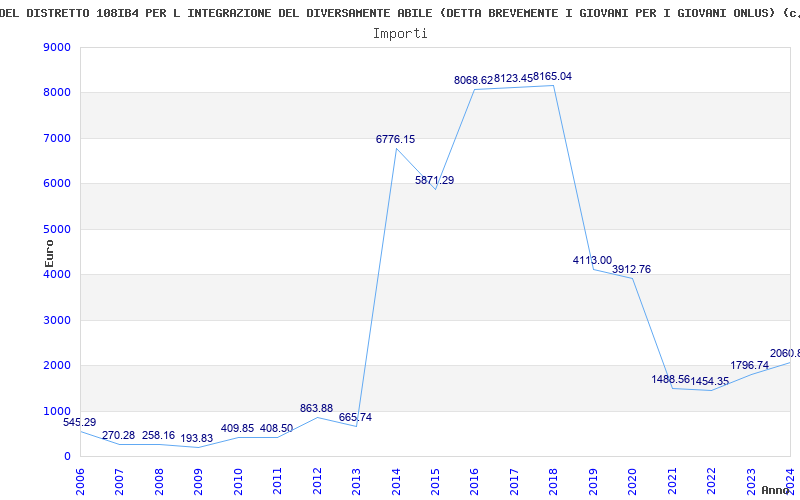Image resolution: width=800 pixels, height=500 pixels.
Task: Click the 4000 y-axis tick label
Action: [x=58, y=274]
